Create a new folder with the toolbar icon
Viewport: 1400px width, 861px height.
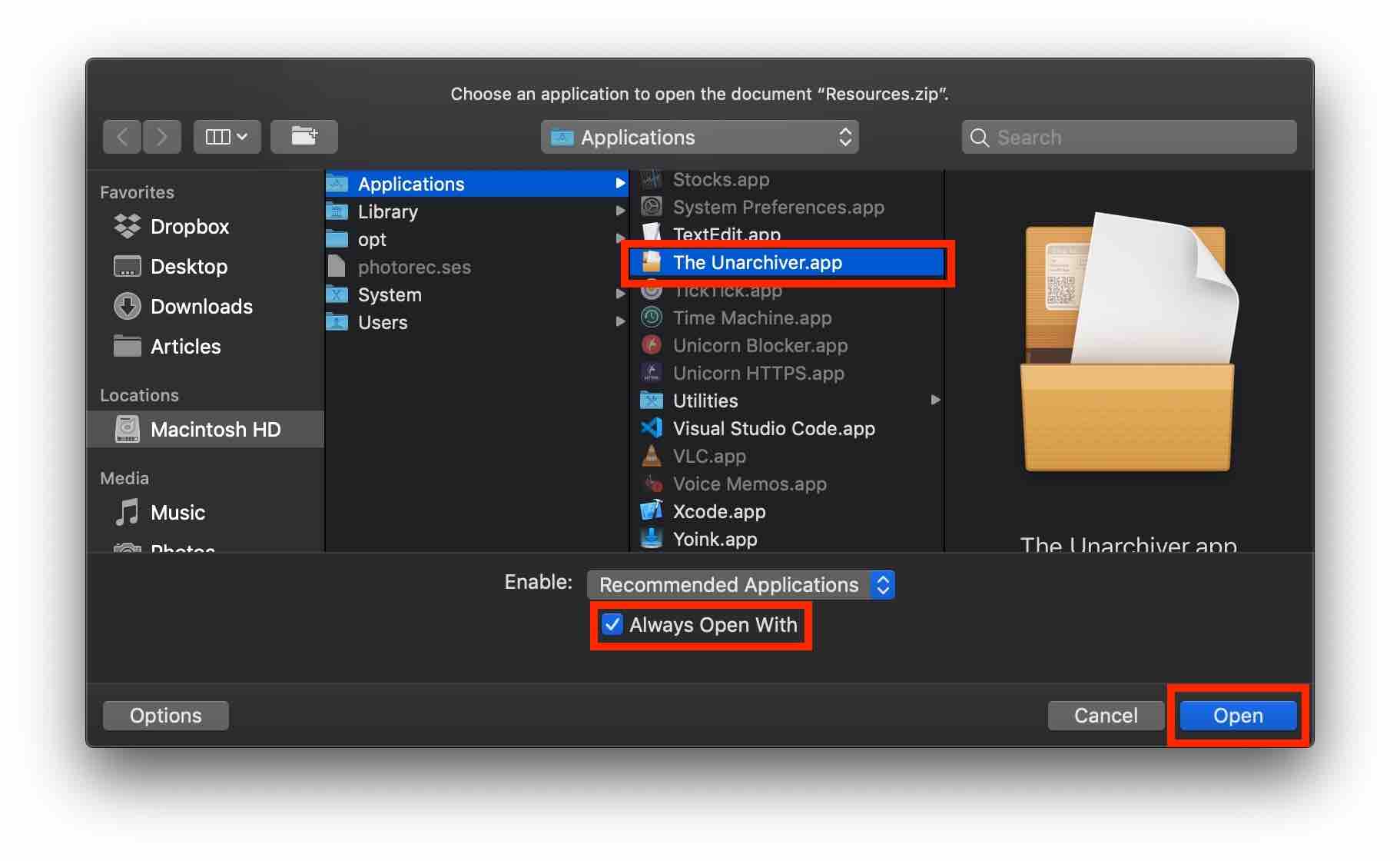tap(304, 137)
